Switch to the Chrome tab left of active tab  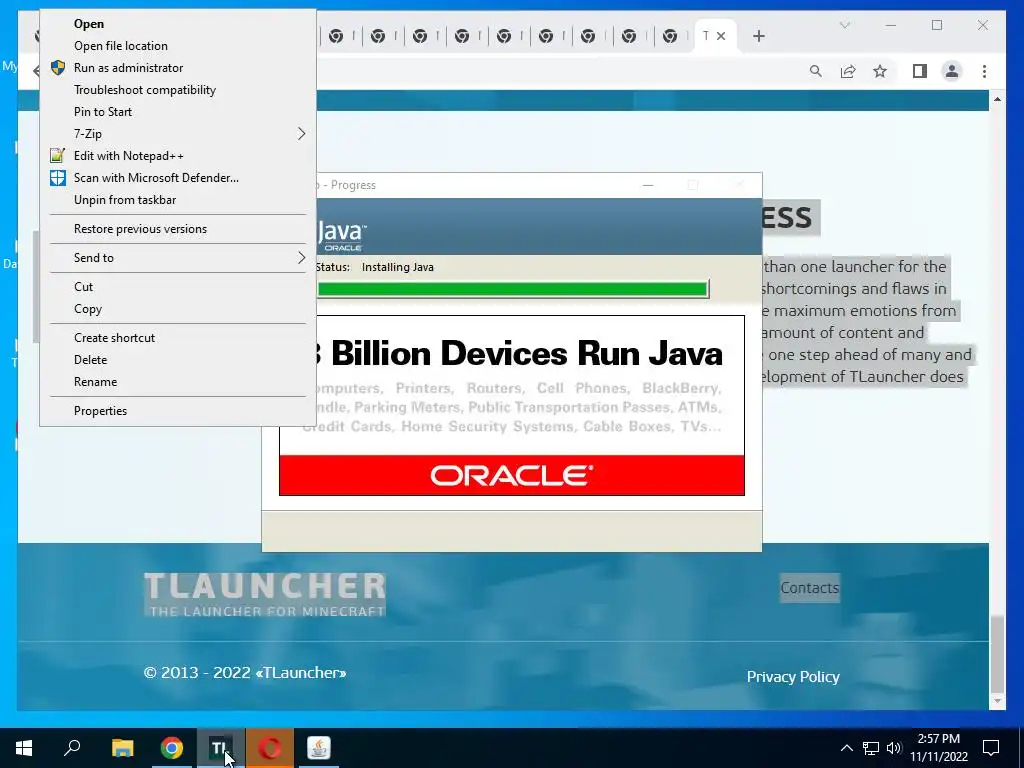click(670, 37)
